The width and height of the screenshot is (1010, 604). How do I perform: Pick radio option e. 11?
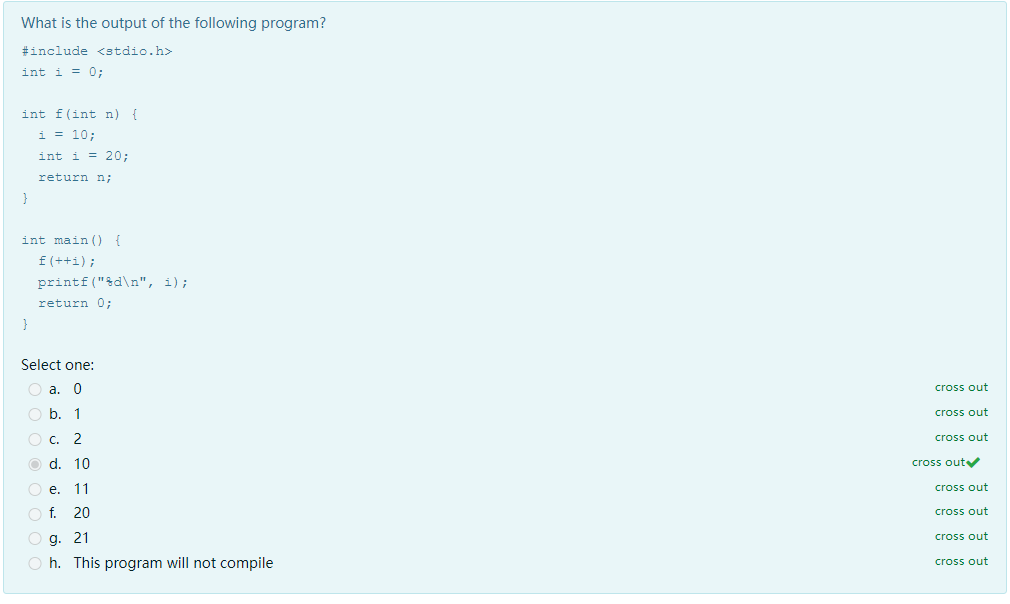coord(35,490)
